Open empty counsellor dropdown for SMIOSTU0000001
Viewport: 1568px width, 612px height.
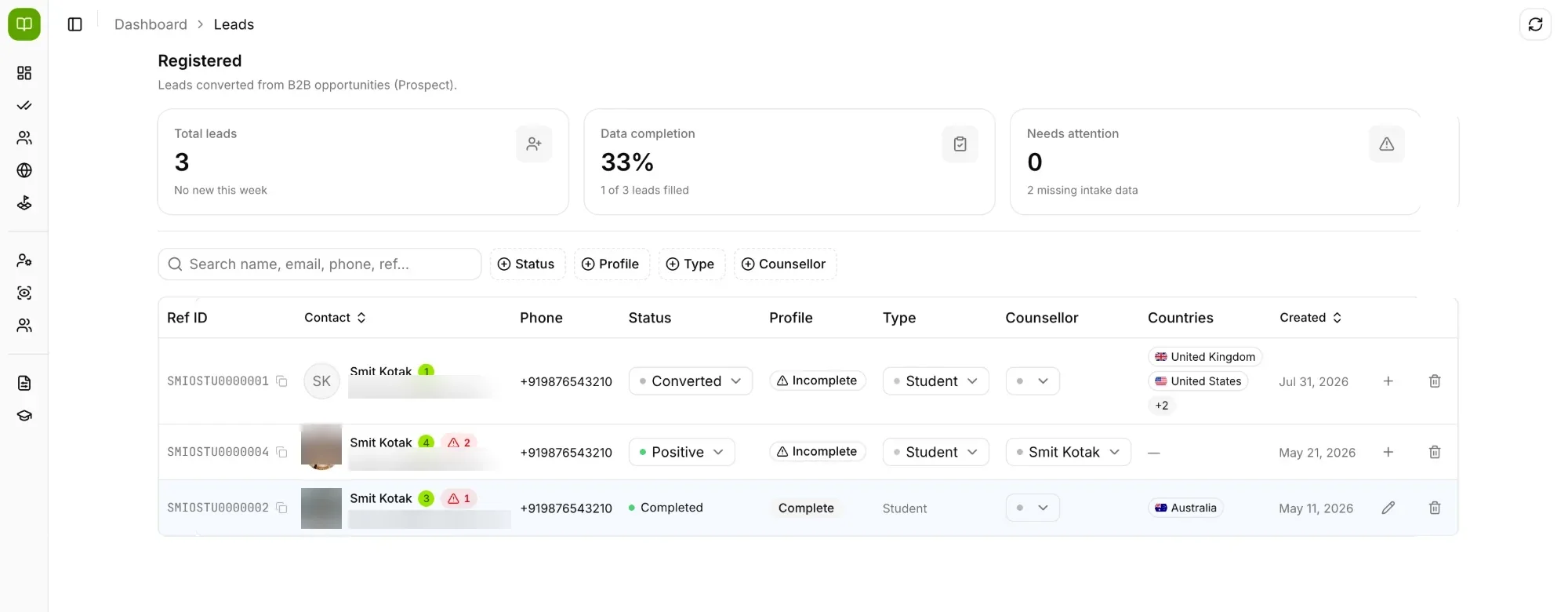click(1033, 381)
